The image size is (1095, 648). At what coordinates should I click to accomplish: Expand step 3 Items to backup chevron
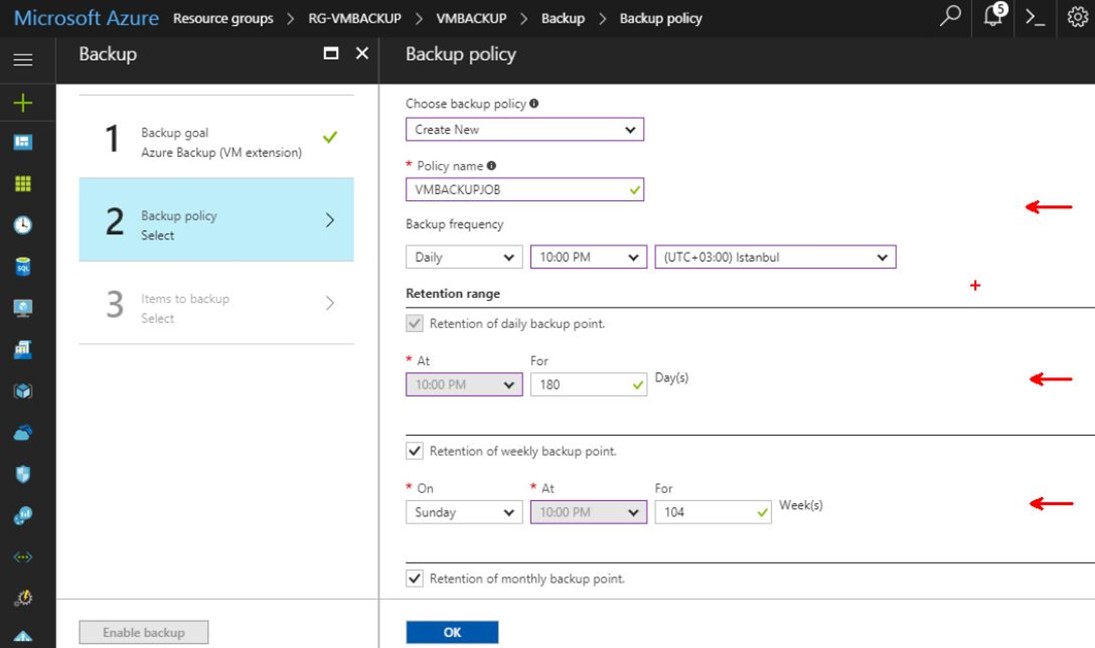(330, 302)
